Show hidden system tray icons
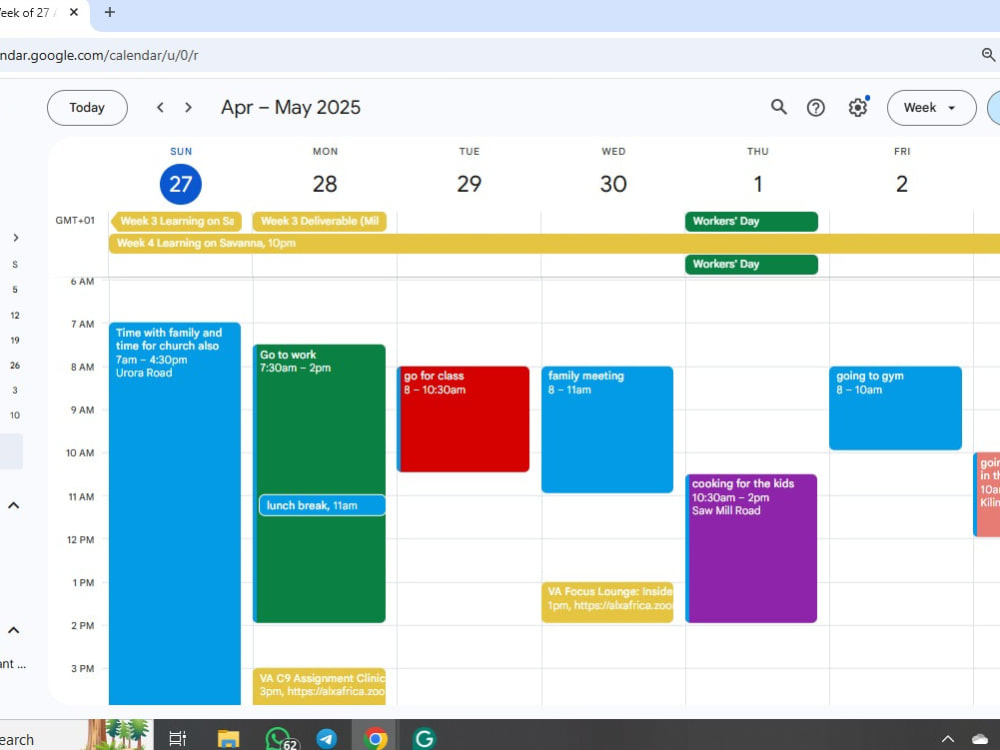Screen dimensions: 1000x750 948,739
